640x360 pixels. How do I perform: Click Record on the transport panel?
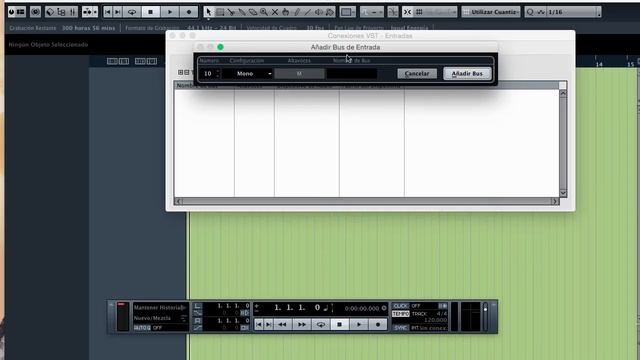[378, 324]
